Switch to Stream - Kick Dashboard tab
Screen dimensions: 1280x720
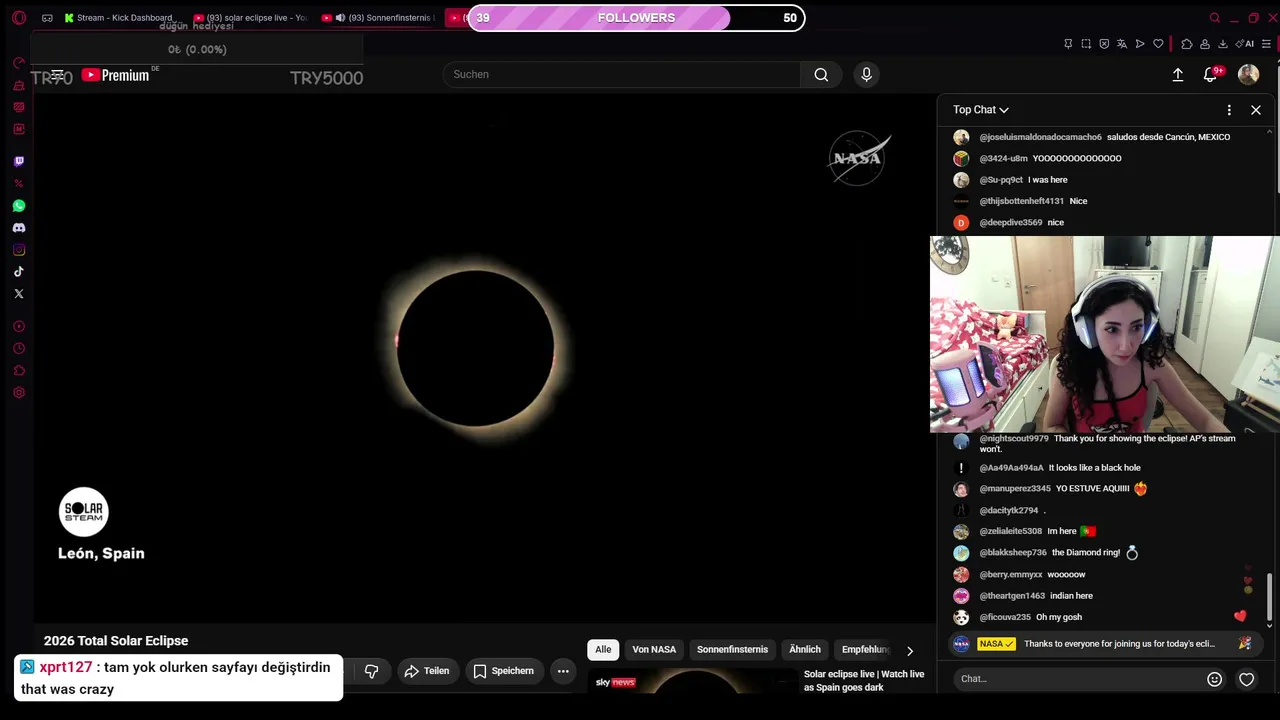click(119, 18)
